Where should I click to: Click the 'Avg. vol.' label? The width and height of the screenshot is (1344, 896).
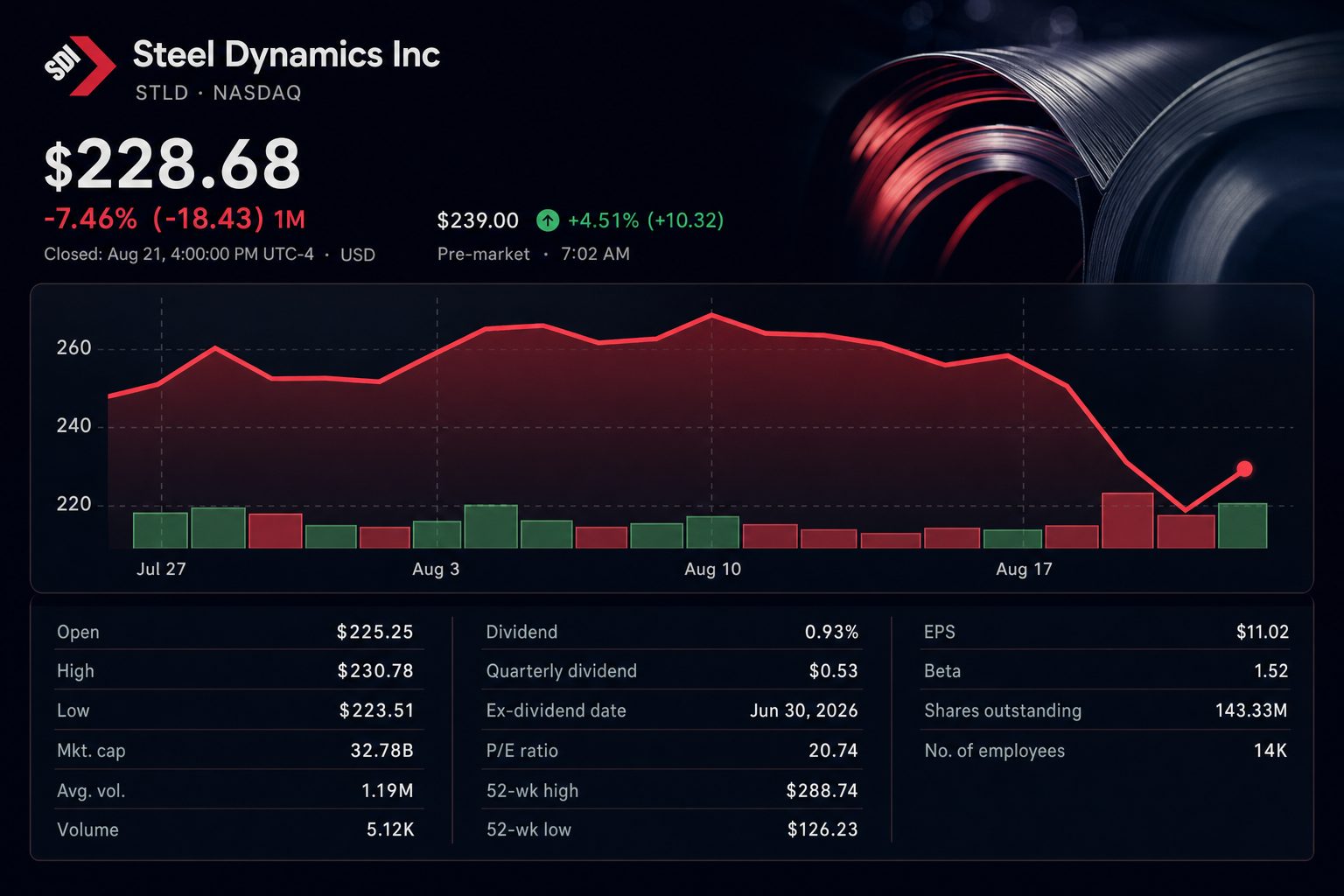91,791
